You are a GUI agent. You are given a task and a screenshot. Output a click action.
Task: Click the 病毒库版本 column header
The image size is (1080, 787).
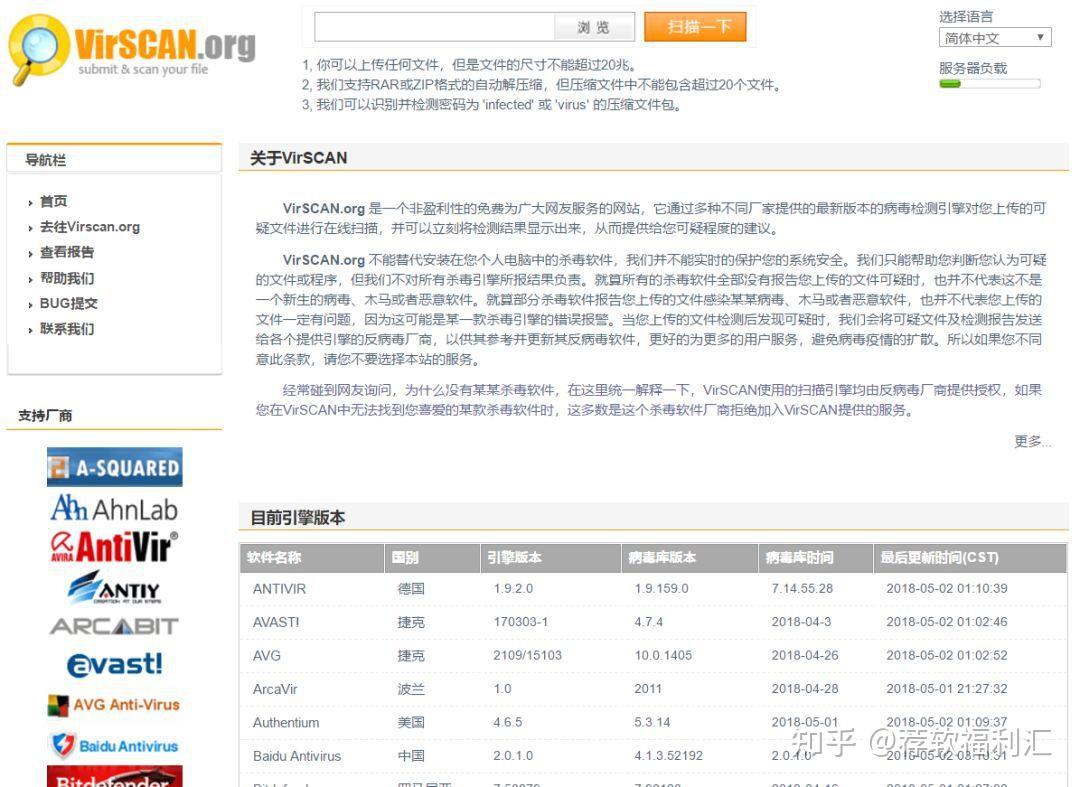coord(689,558)
